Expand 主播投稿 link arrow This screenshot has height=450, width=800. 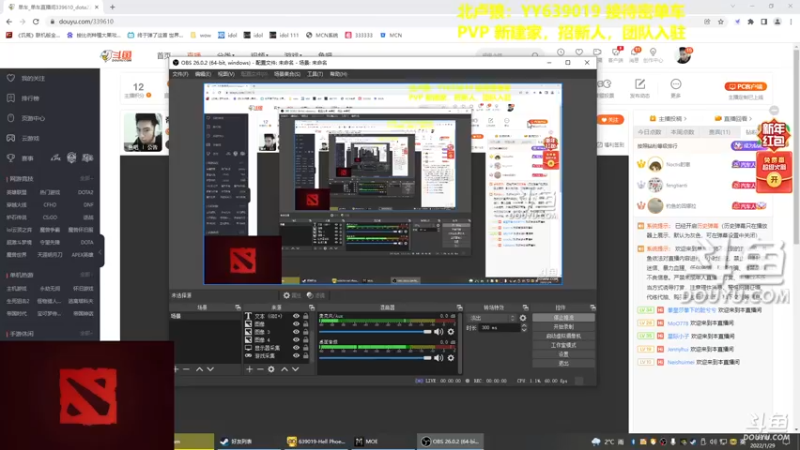tap(685, 119)
